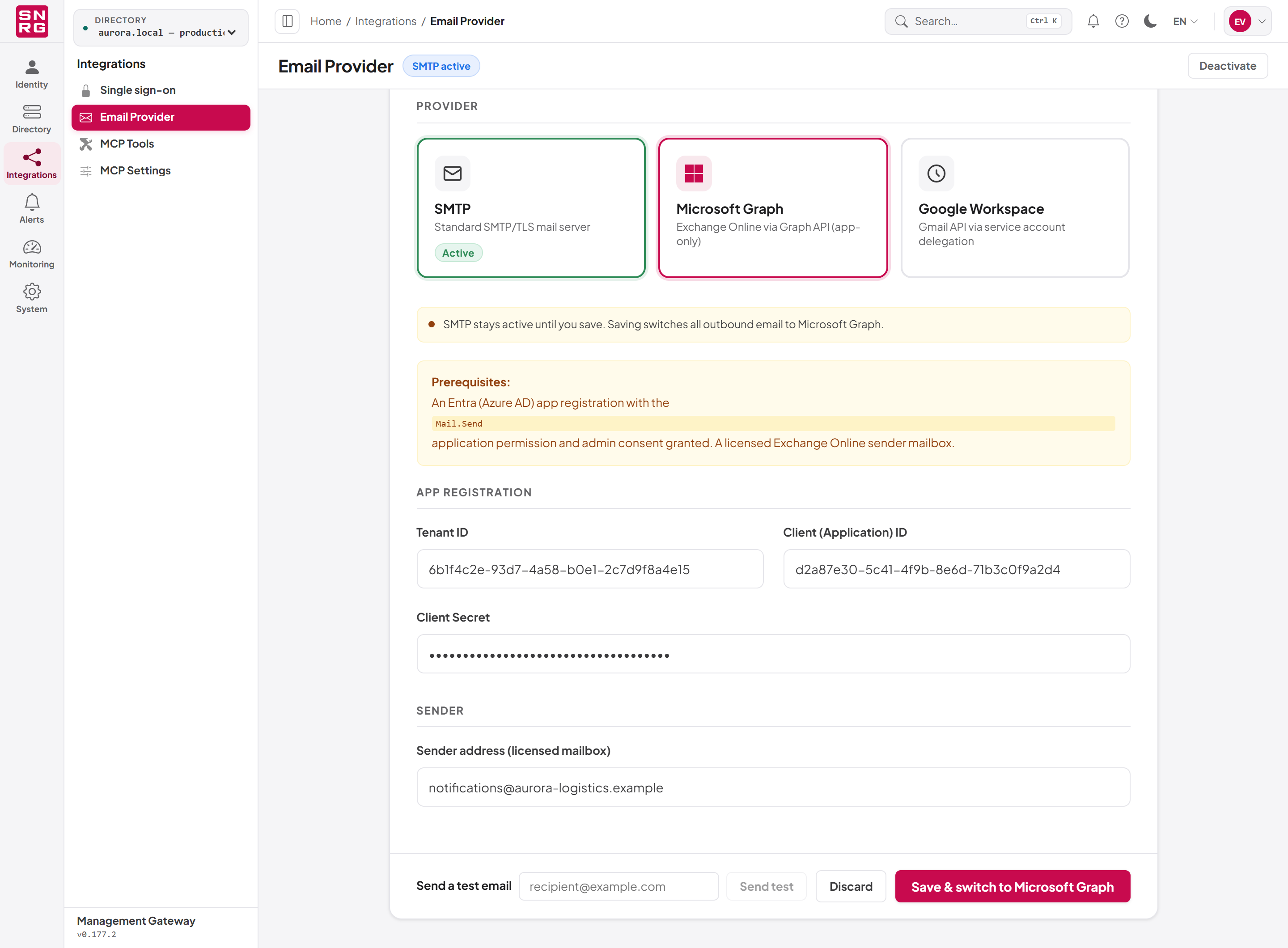Select the Google Workspace provider card
This screenshot has width=1288, height=948.
[x=1015, y=208]
